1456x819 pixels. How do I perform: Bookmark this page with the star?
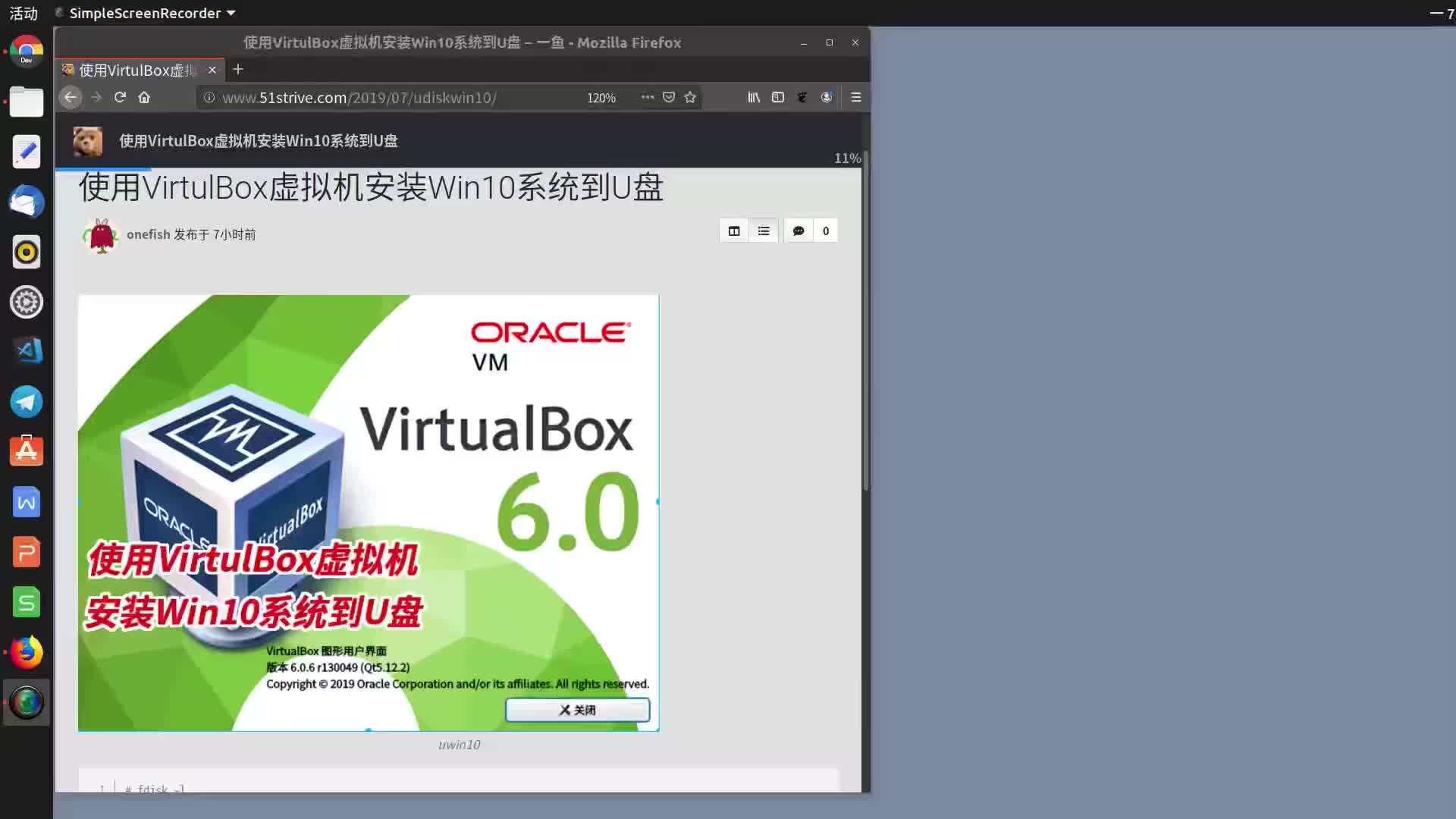point(690,97)
